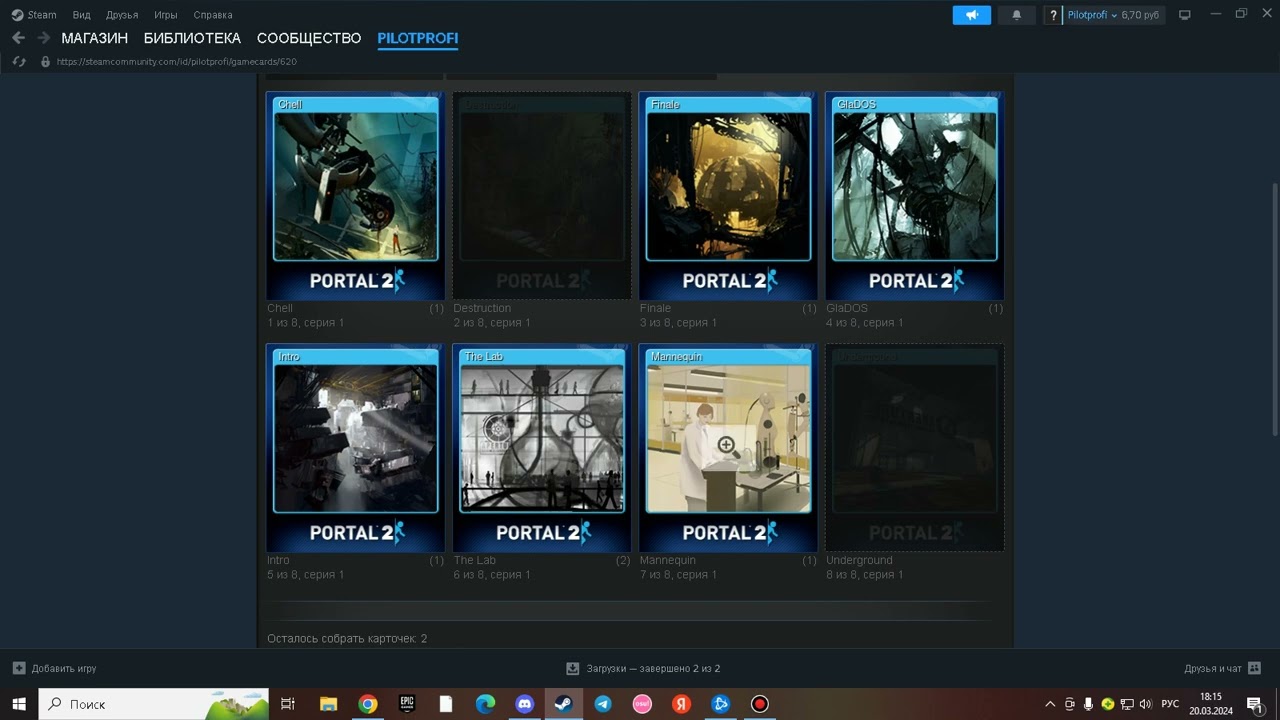Expand hidden system tray icons chevron

point(1050,704)
